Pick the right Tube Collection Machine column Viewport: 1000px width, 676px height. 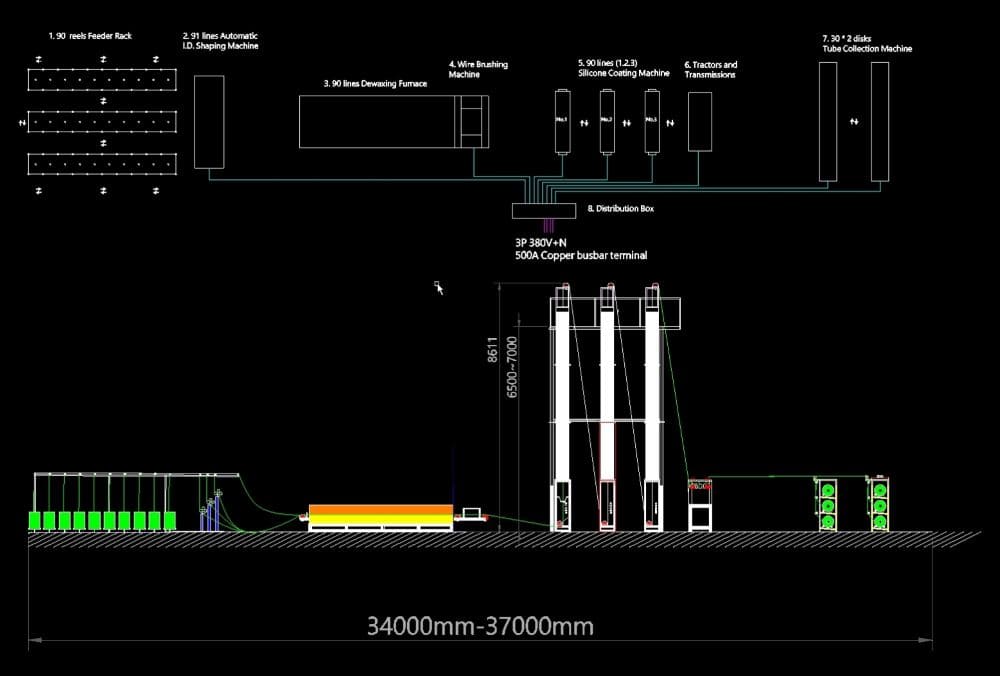tap(879, 121)
